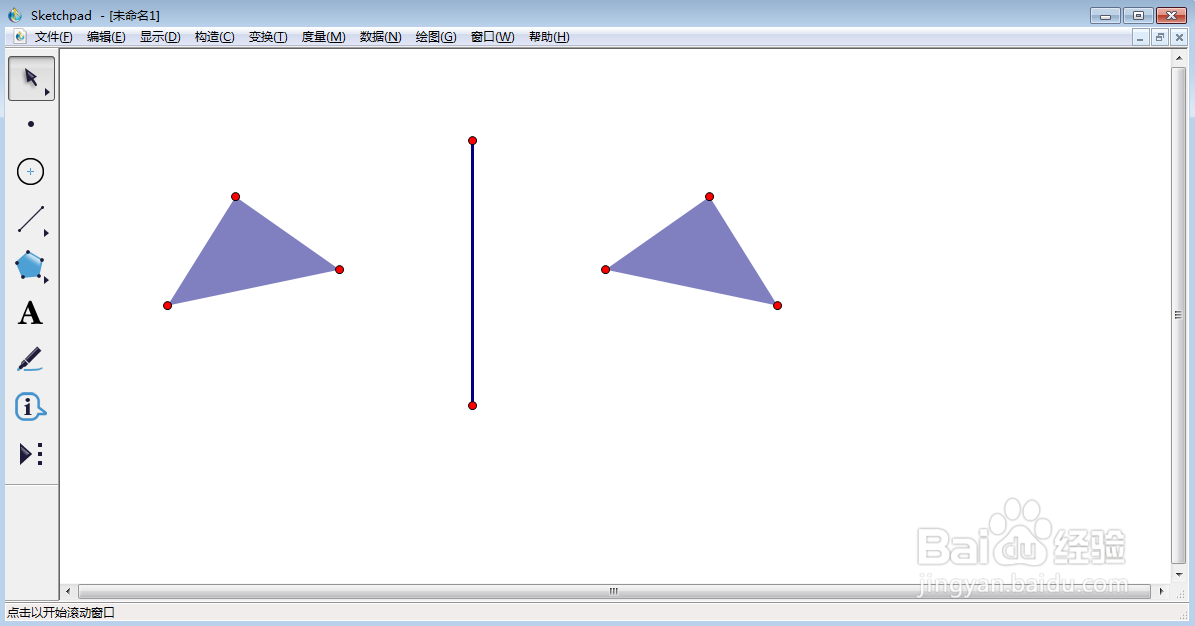Close the inner document window
The image size is (1195, 626).
click(1179, 37)
